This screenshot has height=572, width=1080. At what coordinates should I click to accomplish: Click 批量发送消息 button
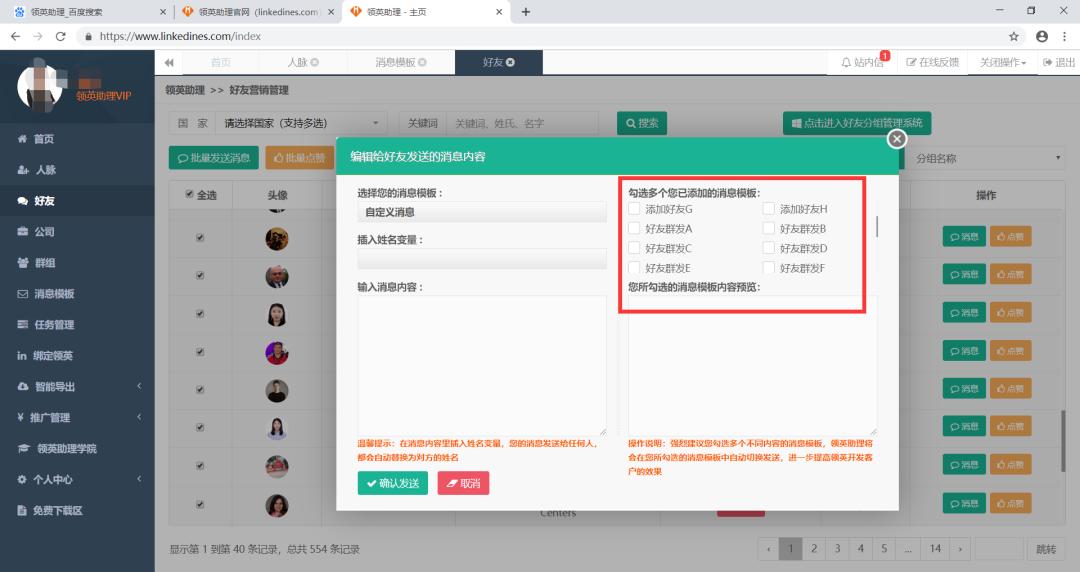pyautogui.click(x=214, y=158)
